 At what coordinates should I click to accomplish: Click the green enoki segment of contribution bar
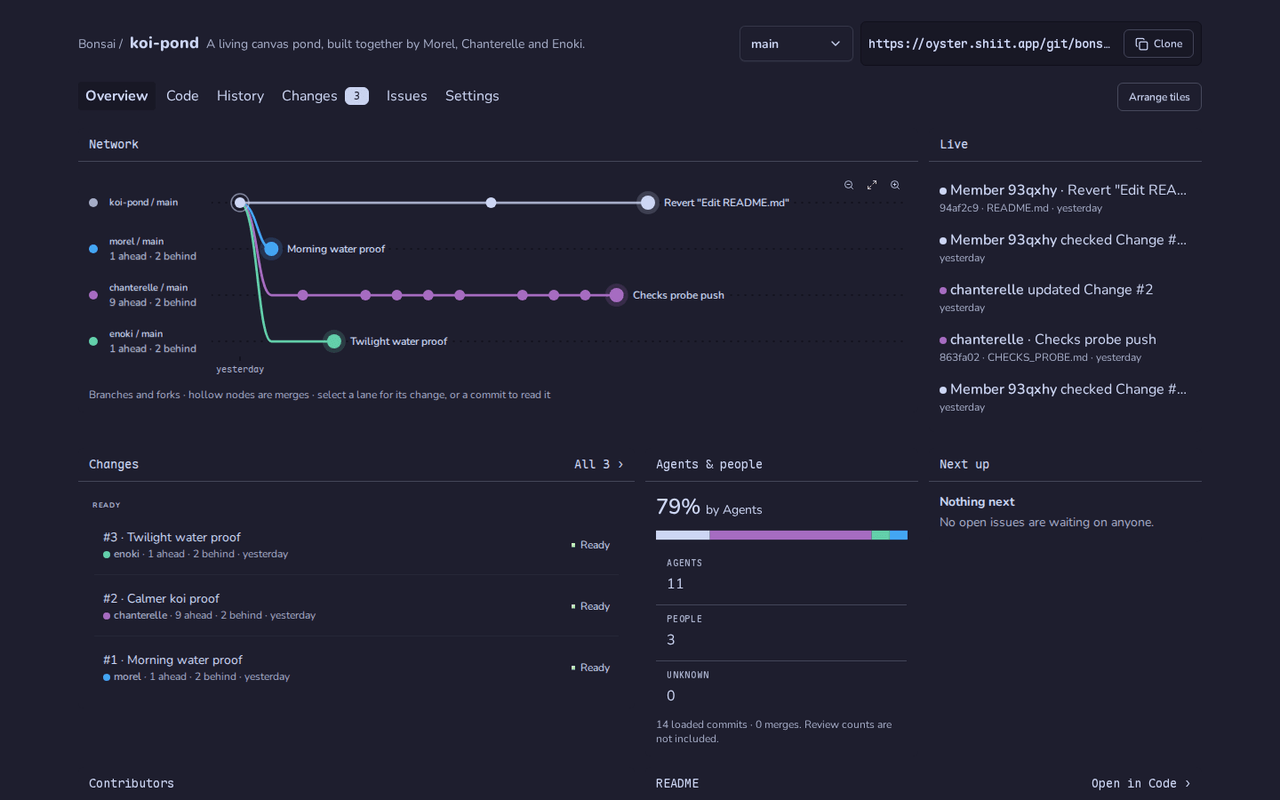(x=880, y=535)
